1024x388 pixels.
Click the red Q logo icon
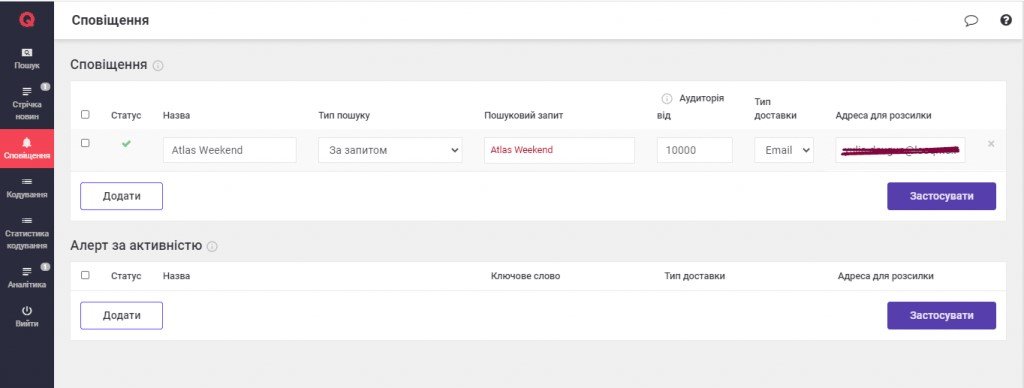click(x=27, y=20)
